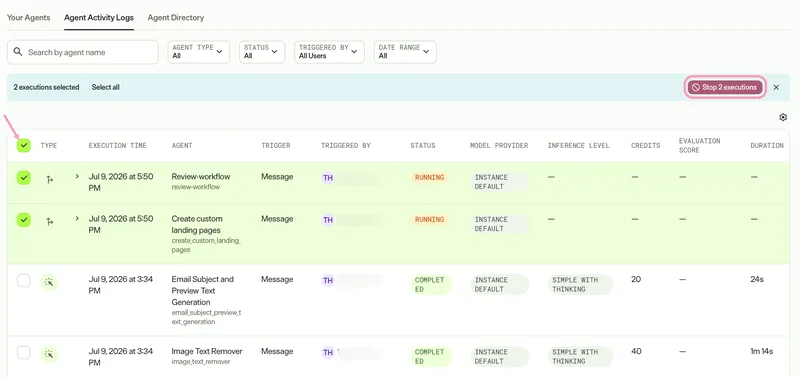Screen dimensions: 800x377
Task: Click the Triggered By column header
Action: 345,145
